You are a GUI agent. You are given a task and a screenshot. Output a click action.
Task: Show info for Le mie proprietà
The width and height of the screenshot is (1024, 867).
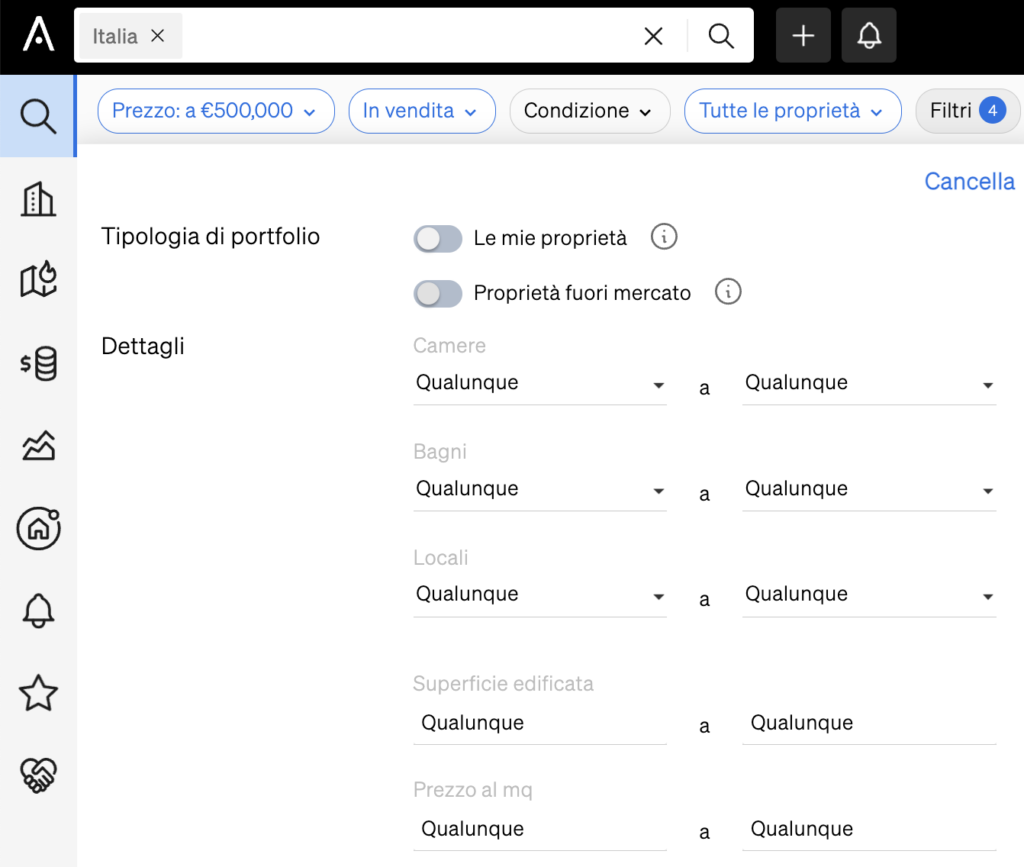point(664,237)
